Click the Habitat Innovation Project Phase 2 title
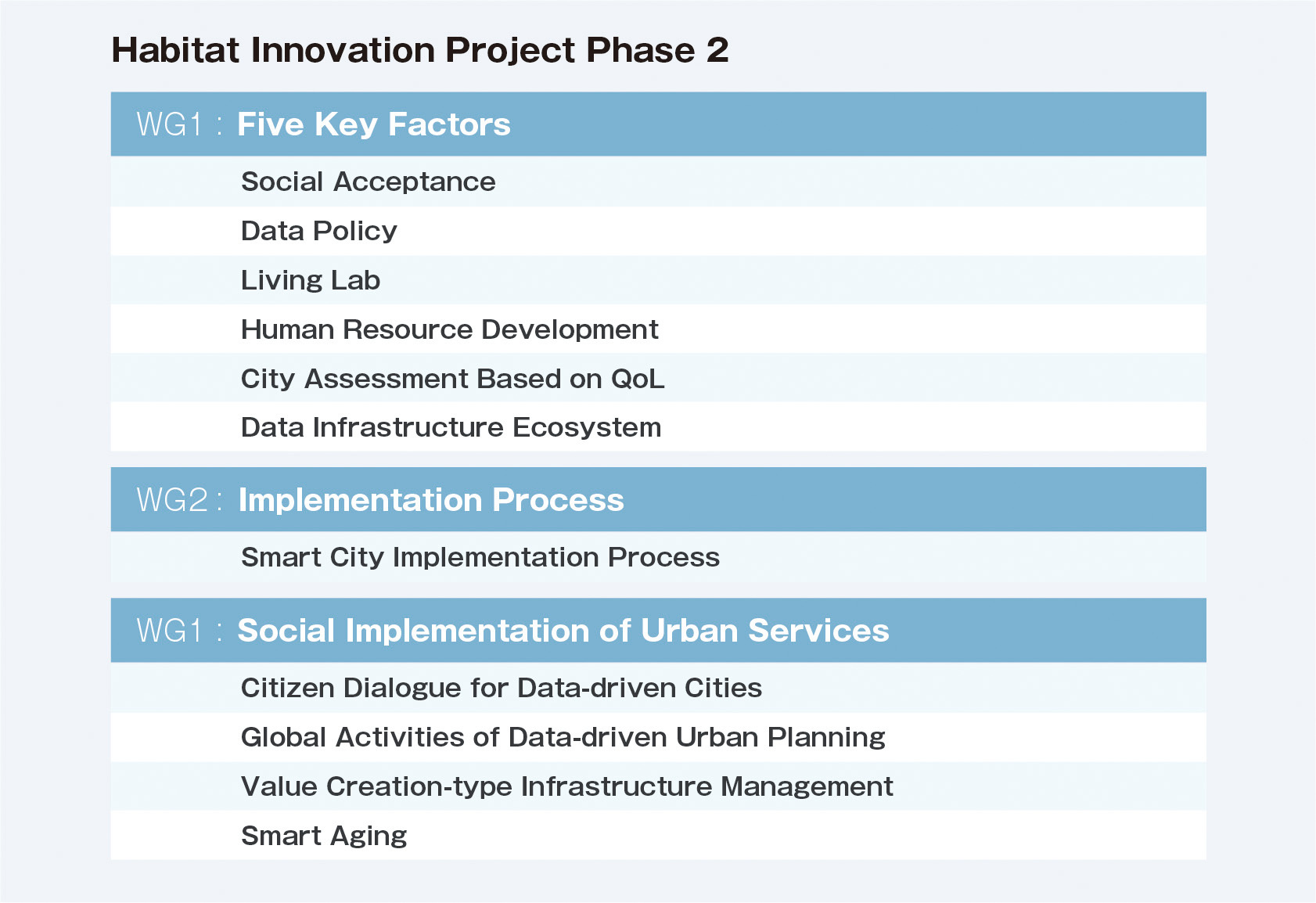The image size is (1316, 903). click(x=420, y=50)
